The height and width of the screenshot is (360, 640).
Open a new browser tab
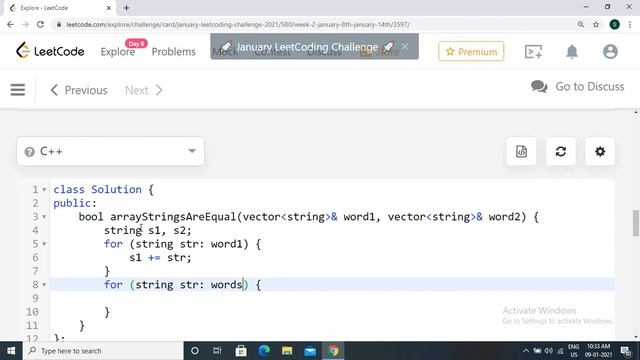[x=126, y=8]
